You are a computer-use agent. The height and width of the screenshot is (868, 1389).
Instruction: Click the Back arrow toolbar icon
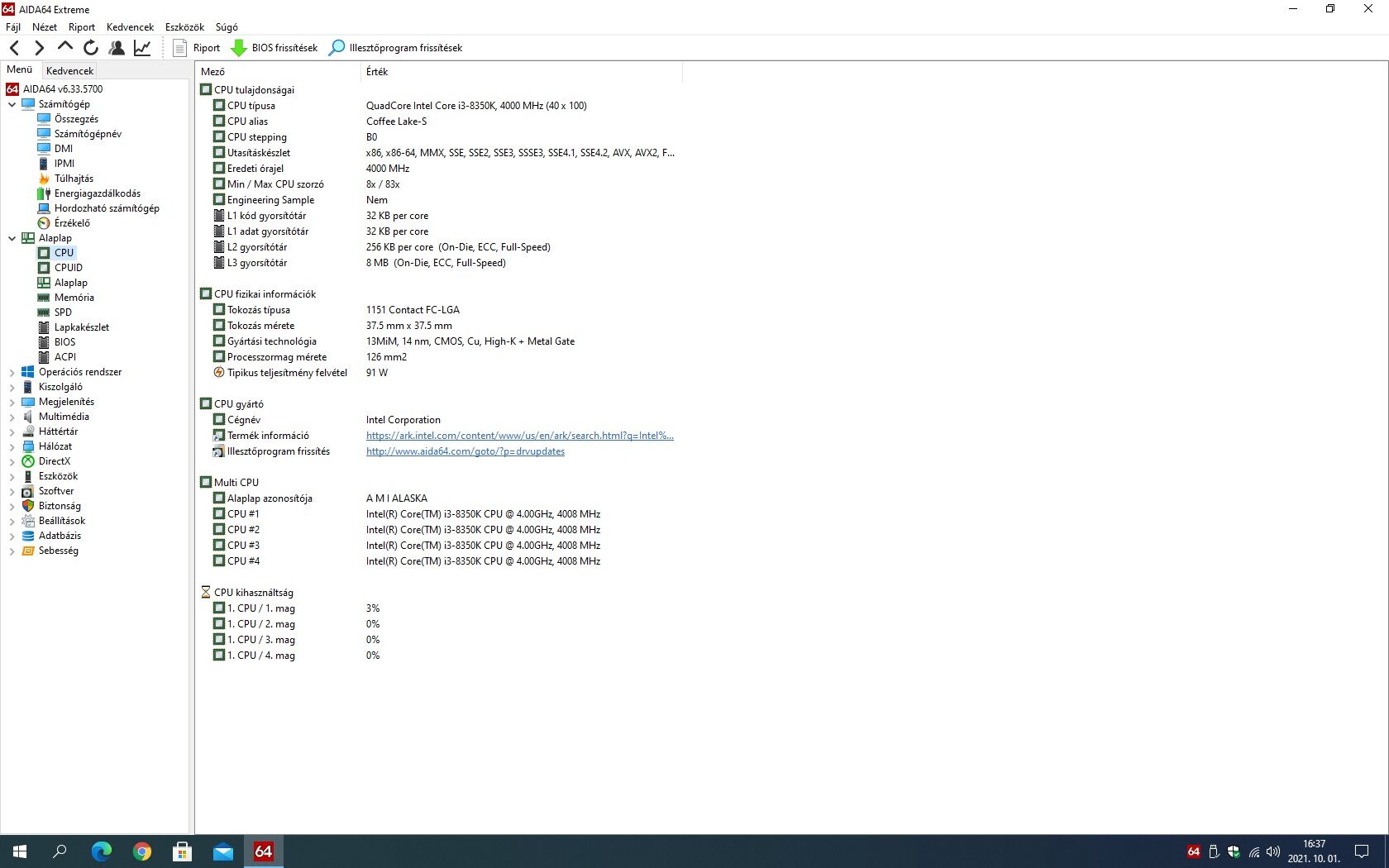click(x=14, y=48)
